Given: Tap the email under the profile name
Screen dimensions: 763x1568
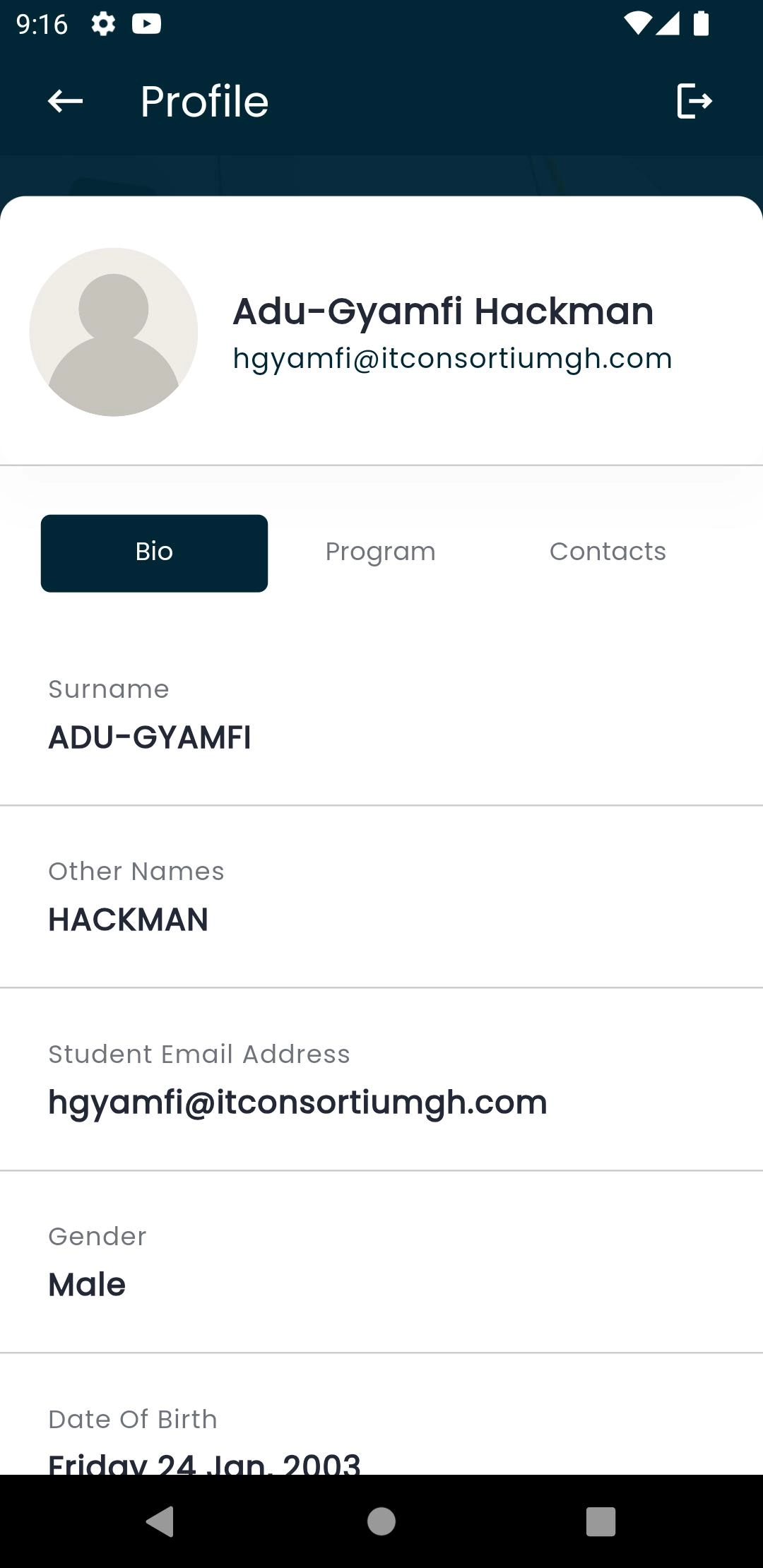Looking at the screenshot, I should click(452, 359).
